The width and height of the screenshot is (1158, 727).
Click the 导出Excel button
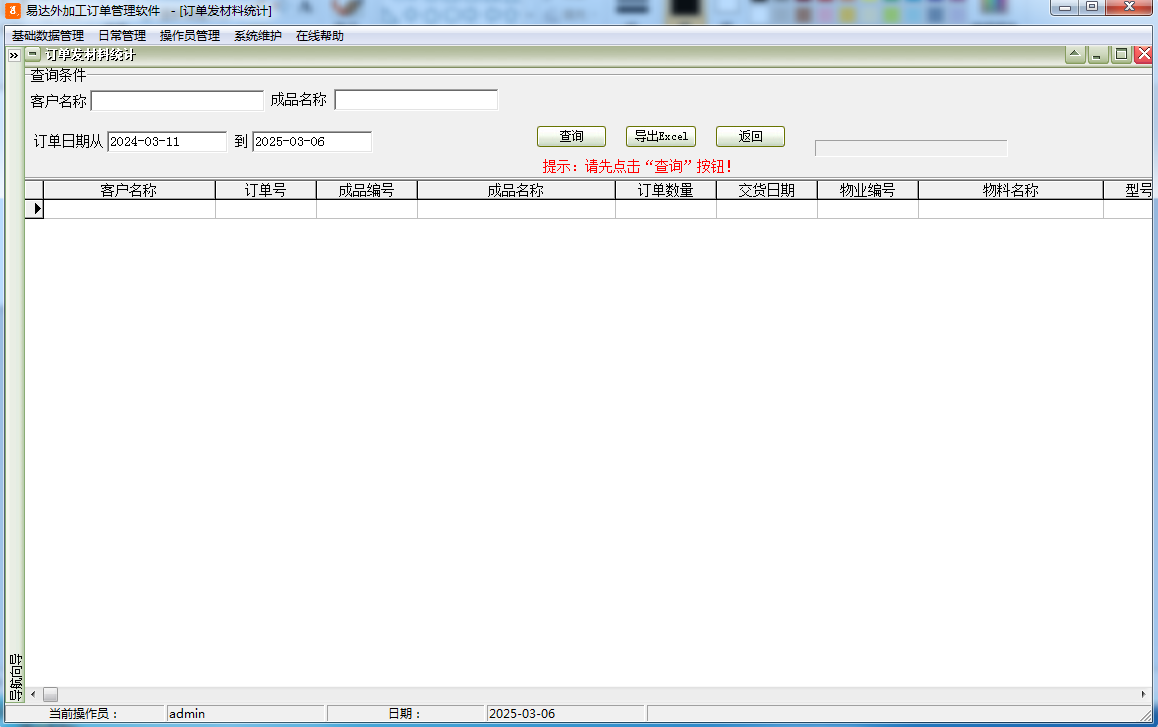point(661,136)
